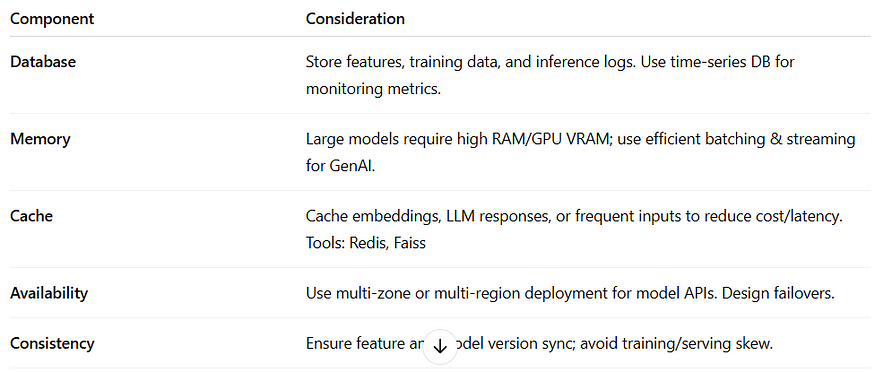Click the 'for GenAI.' text line

[x=340, y=166]
